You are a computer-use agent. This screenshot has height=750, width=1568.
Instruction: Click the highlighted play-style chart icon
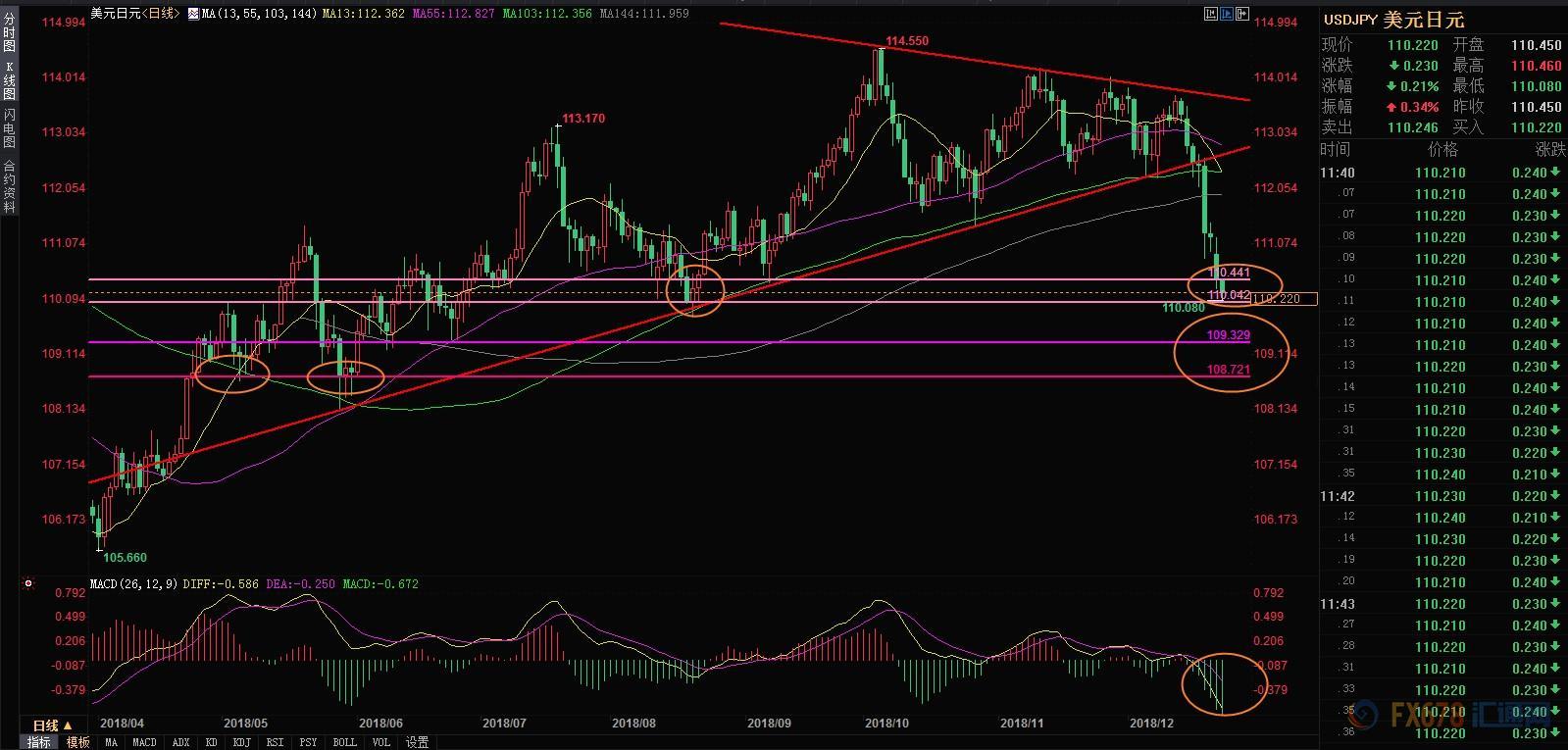(x=1227, y=14)
